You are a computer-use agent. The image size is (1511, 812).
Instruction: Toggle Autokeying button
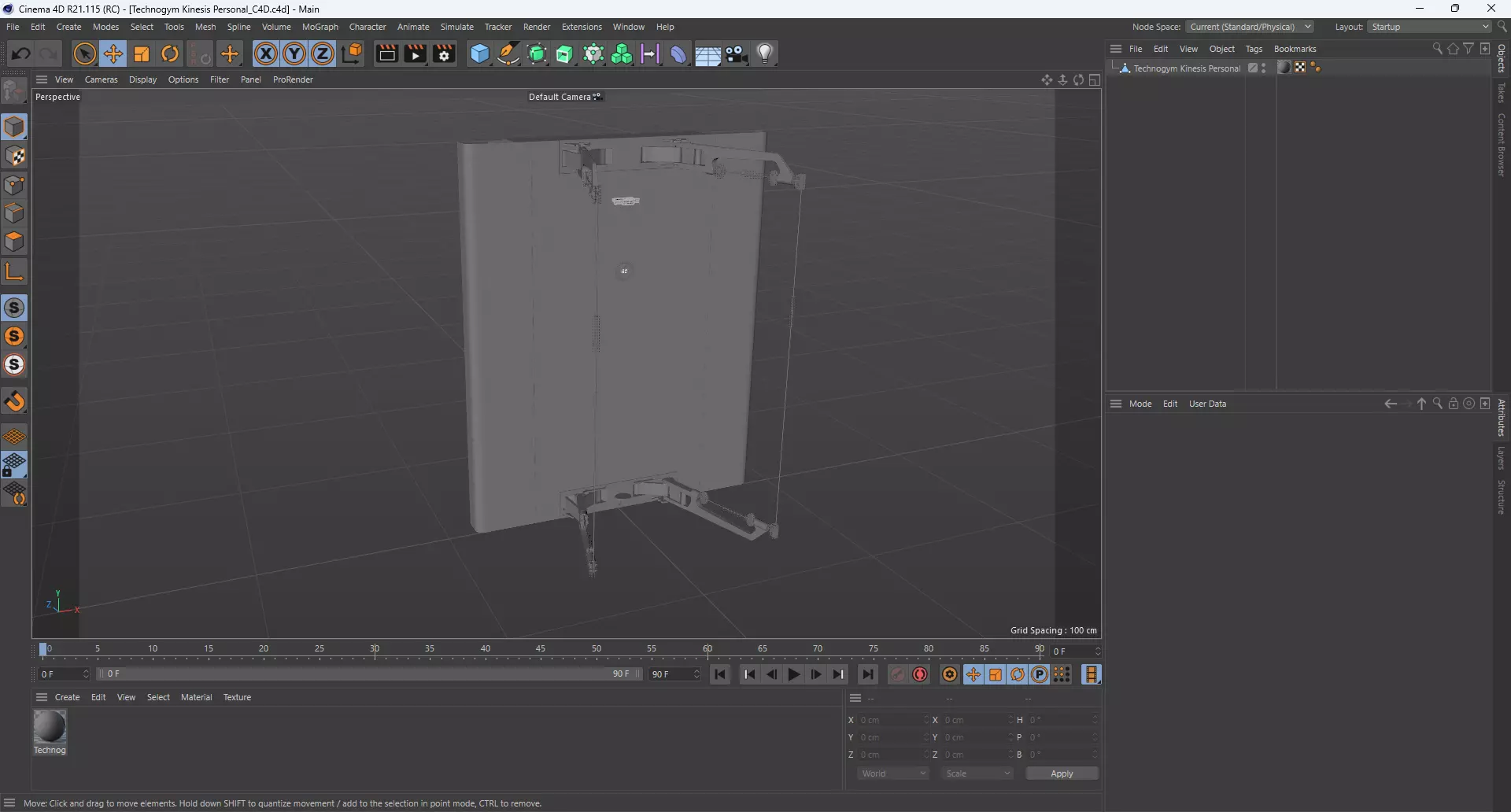tap(920, 674)
